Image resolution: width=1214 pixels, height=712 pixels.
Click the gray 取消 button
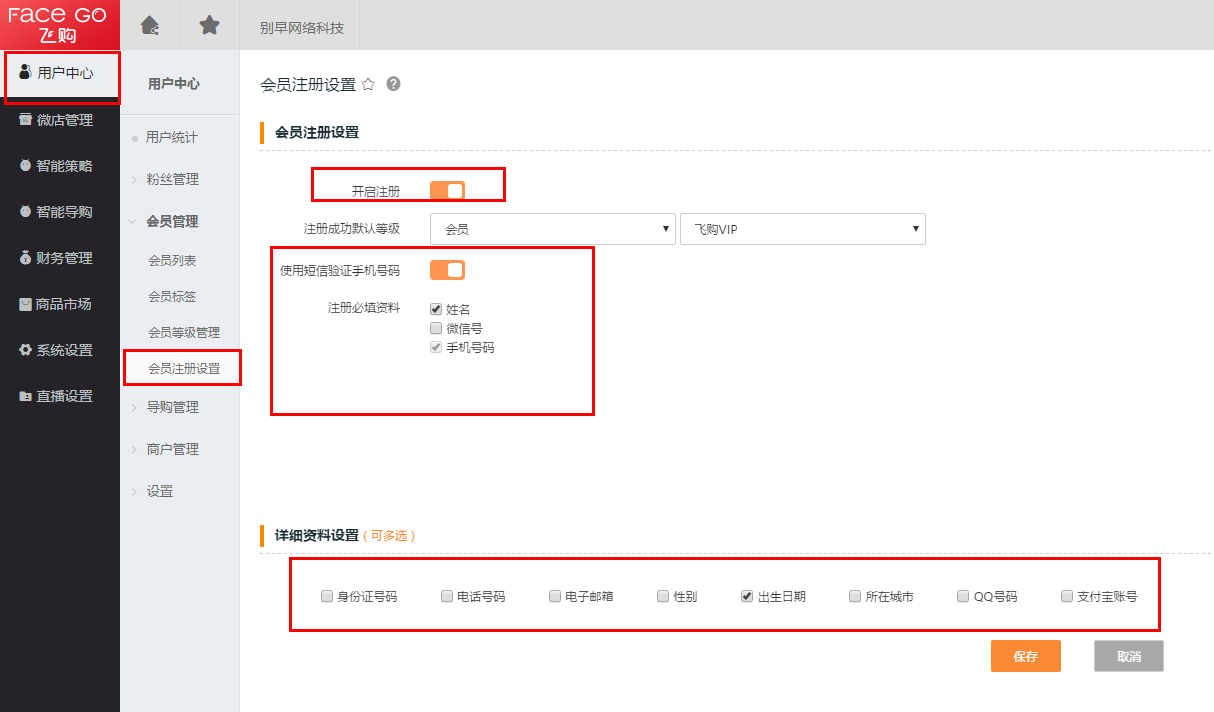(1128, 656)
